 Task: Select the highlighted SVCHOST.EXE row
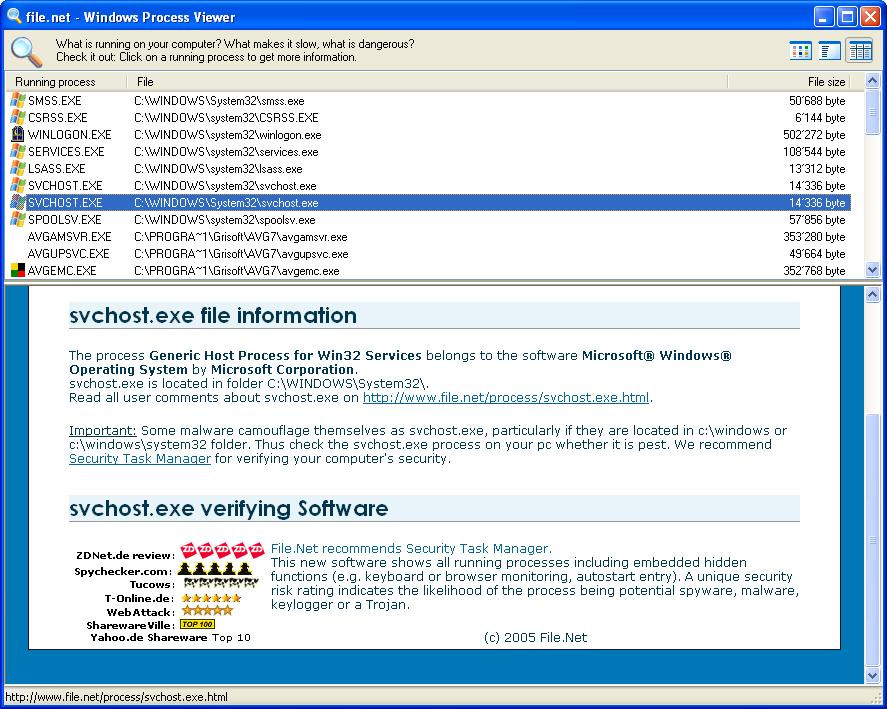pos(428,203)
